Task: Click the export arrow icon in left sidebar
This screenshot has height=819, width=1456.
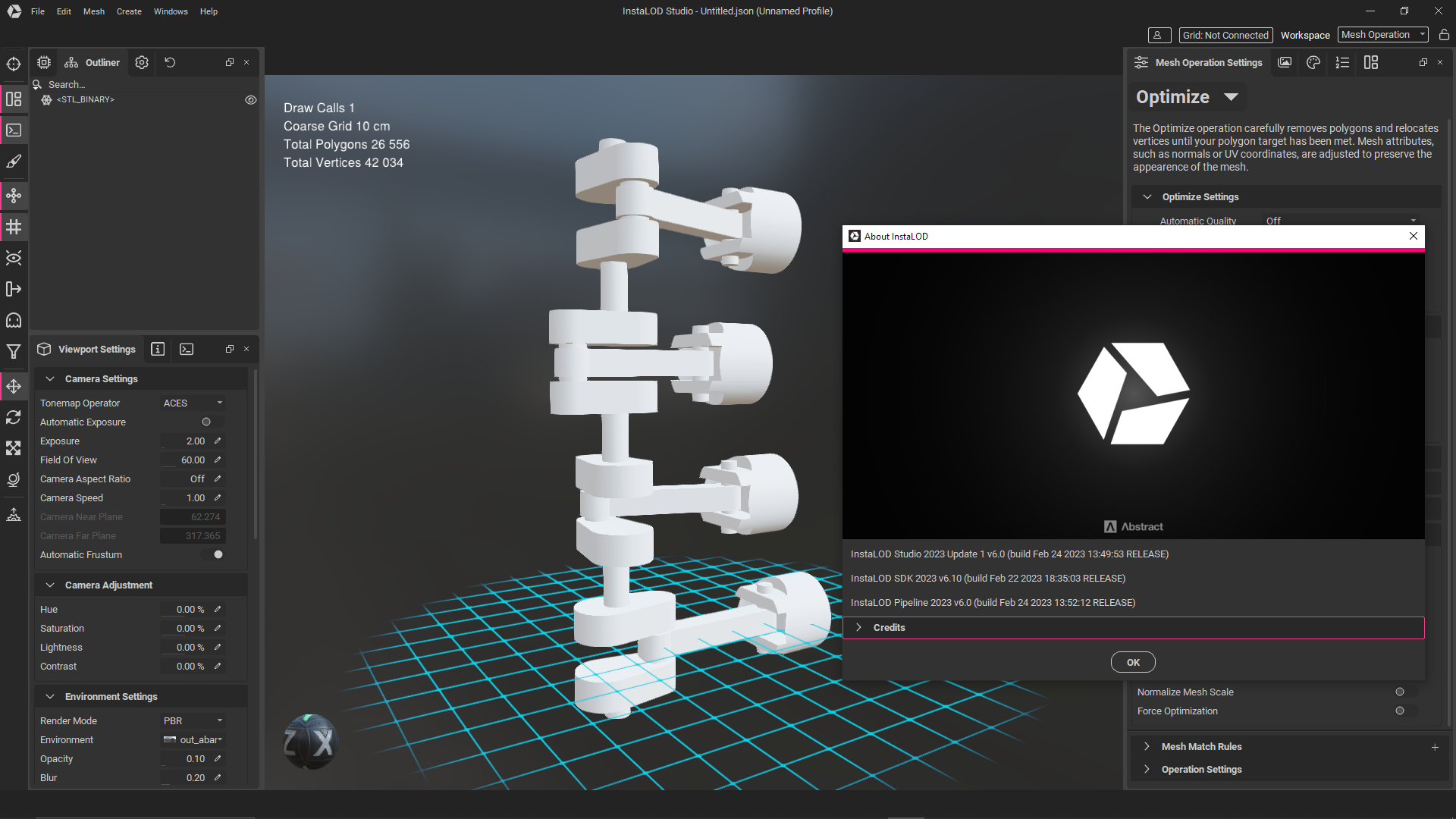Action: click(14, 289)
